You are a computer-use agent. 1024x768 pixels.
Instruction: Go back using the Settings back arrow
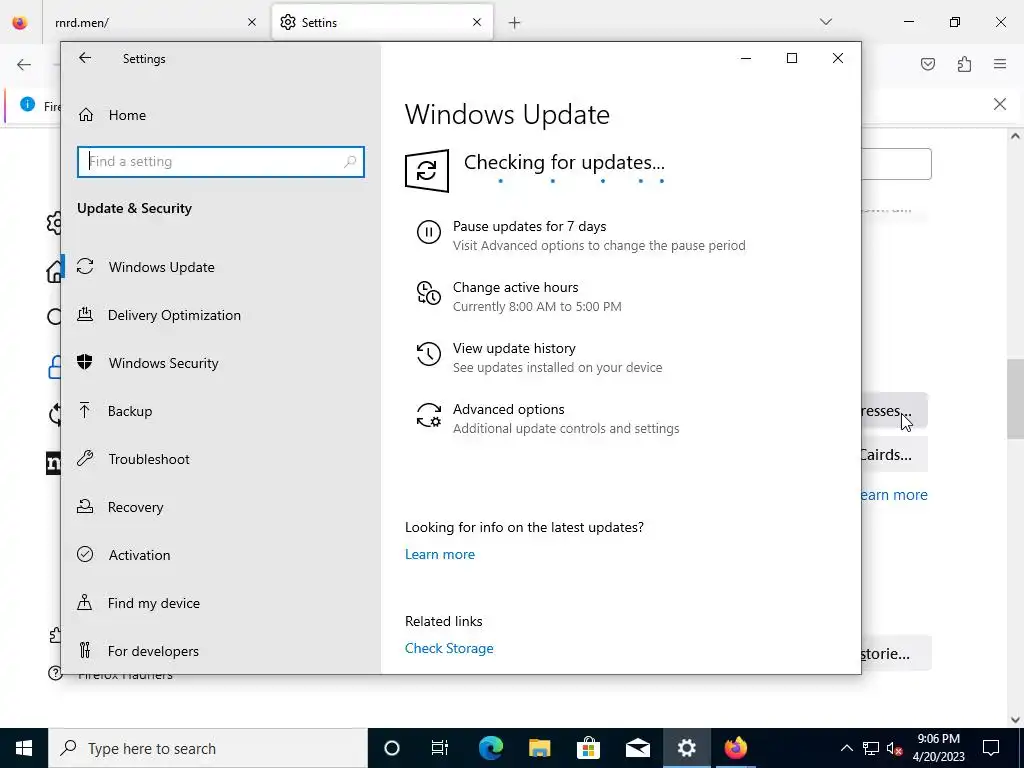point(85,58)
